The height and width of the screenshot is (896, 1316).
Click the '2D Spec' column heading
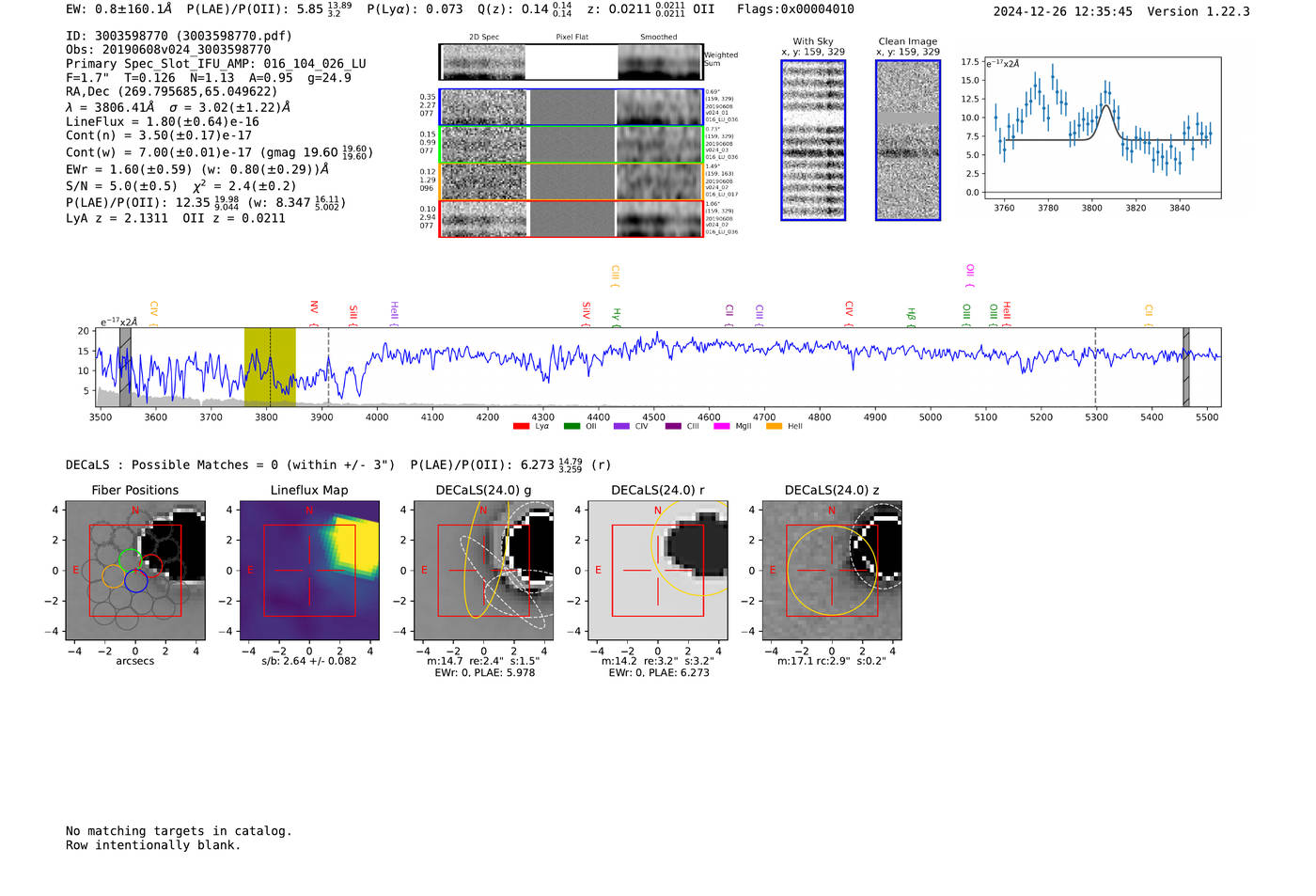484,38
